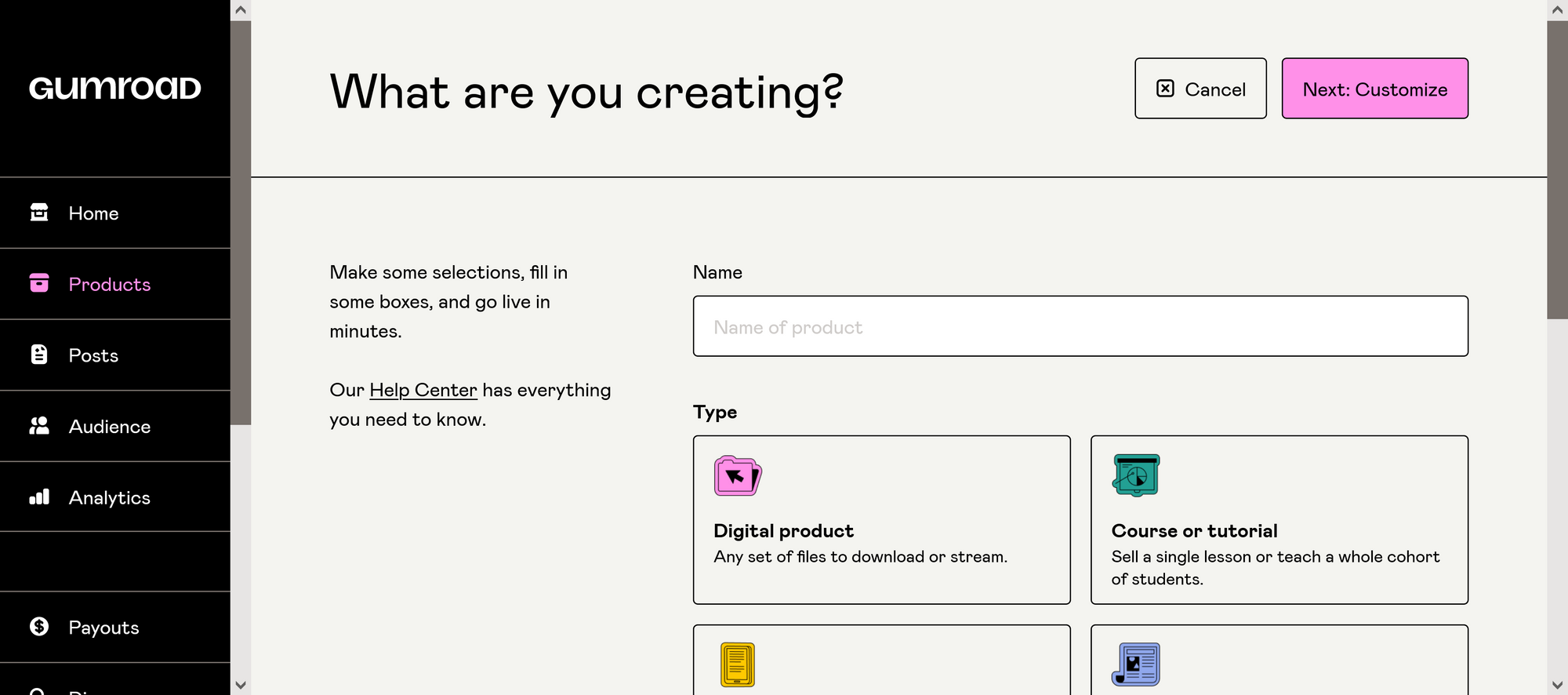Click the 'Type' section label
The height and width of the screenshot is (695, 1568).
[715, 412]
